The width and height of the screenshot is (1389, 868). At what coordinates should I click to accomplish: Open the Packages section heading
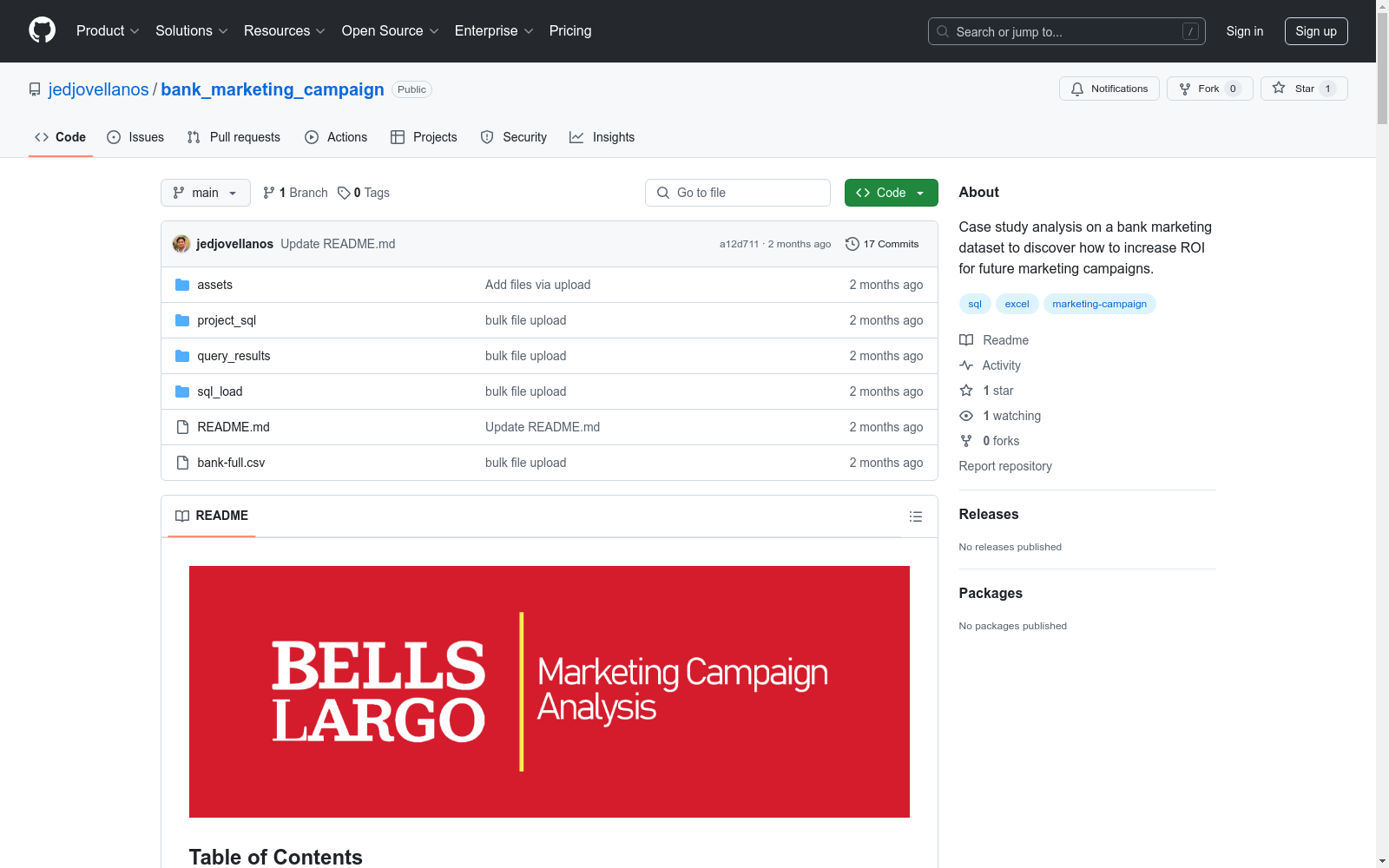click(991, 593)
